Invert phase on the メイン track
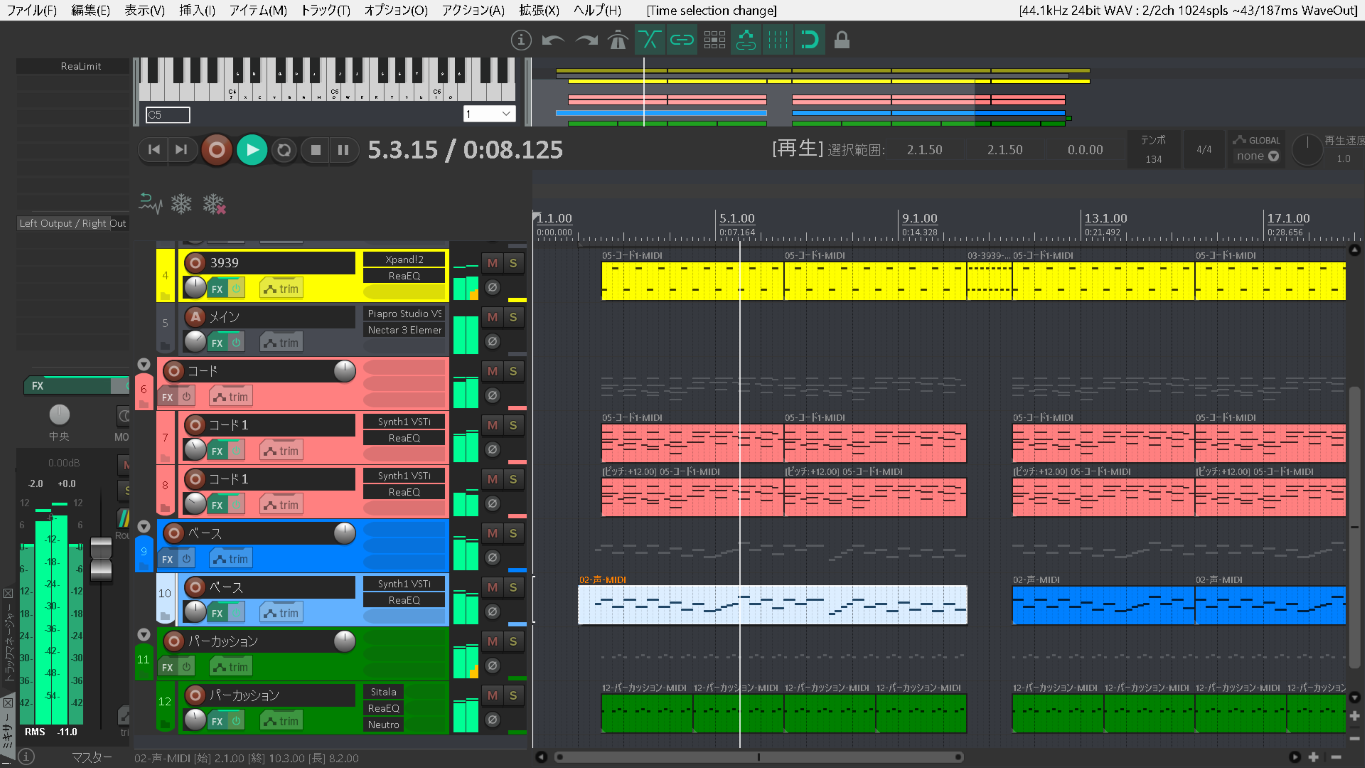Viewport: 1365px width, 768px height. point(492,342)
